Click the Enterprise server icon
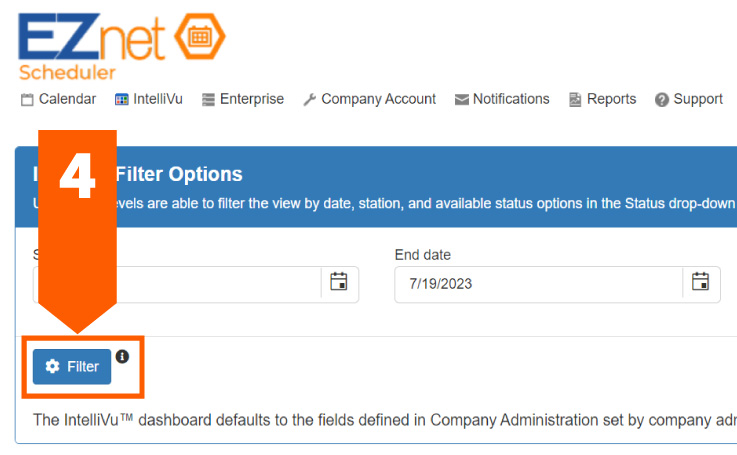Image resolution: width=737 pixels, height=455 pixels. [x=208, y=100]
